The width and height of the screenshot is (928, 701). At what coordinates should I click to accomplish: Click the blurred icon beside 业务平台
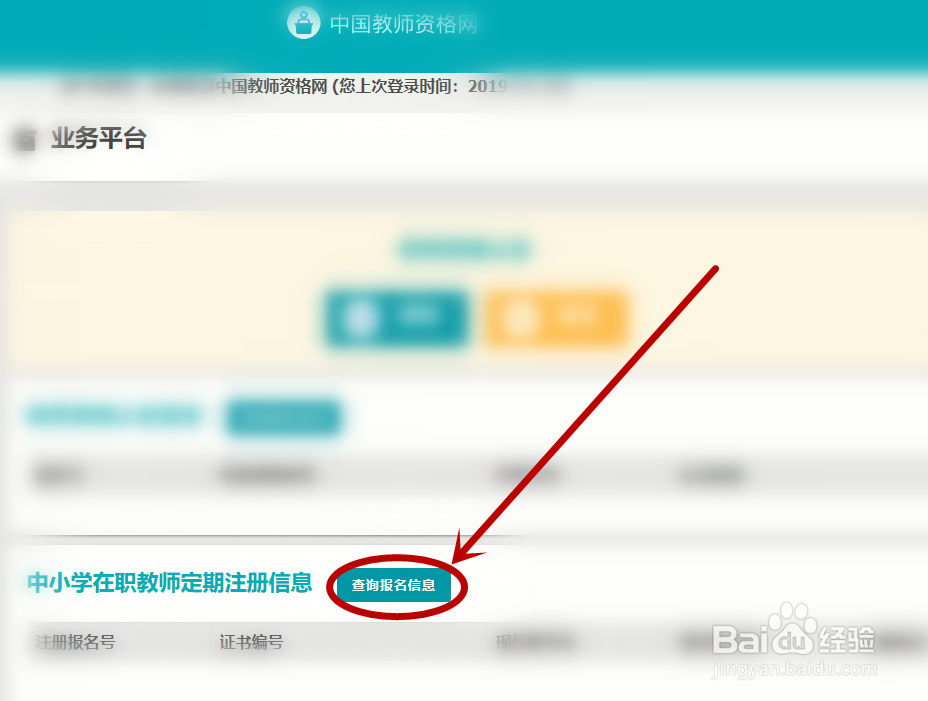(25, 139)
